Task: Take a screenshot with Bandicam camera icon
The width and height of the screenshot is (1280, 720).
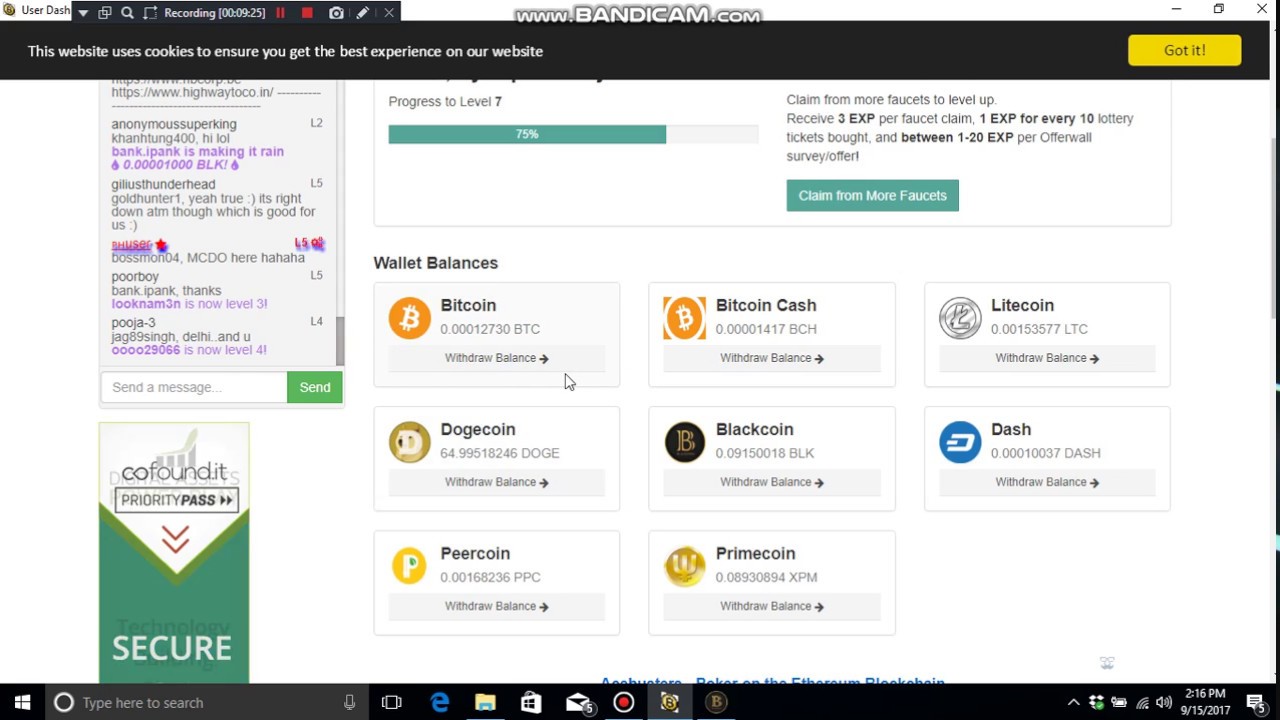Action: [336, 13]
